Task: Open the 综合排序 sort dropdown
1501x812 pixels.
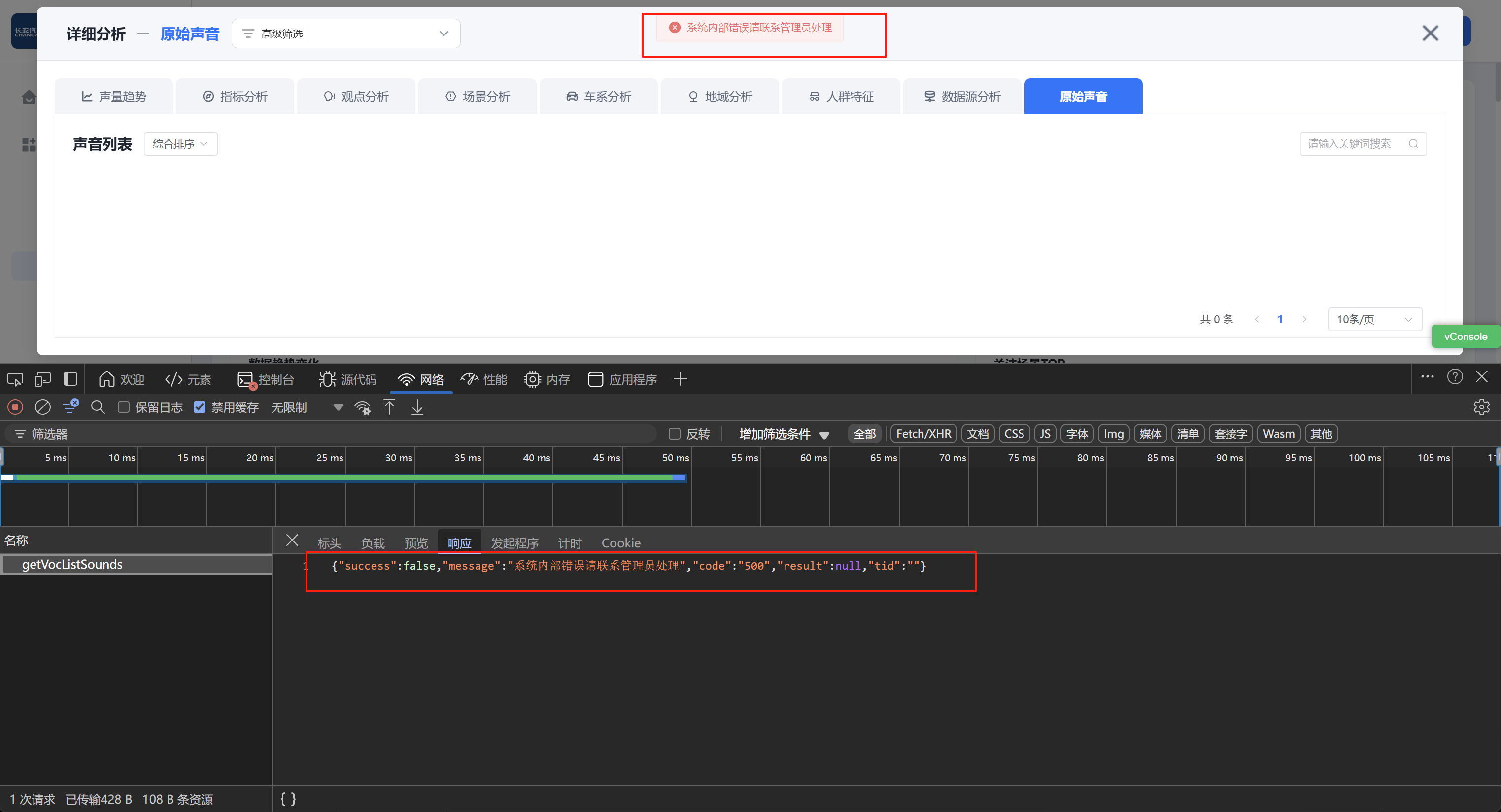Action: [180, 144]
